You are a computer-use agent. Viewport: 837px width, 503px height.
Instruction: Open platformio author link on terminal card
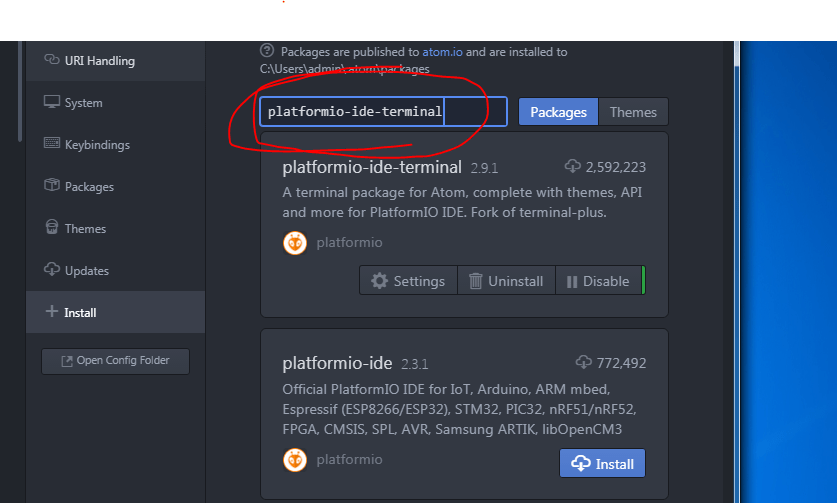point(349,242)
